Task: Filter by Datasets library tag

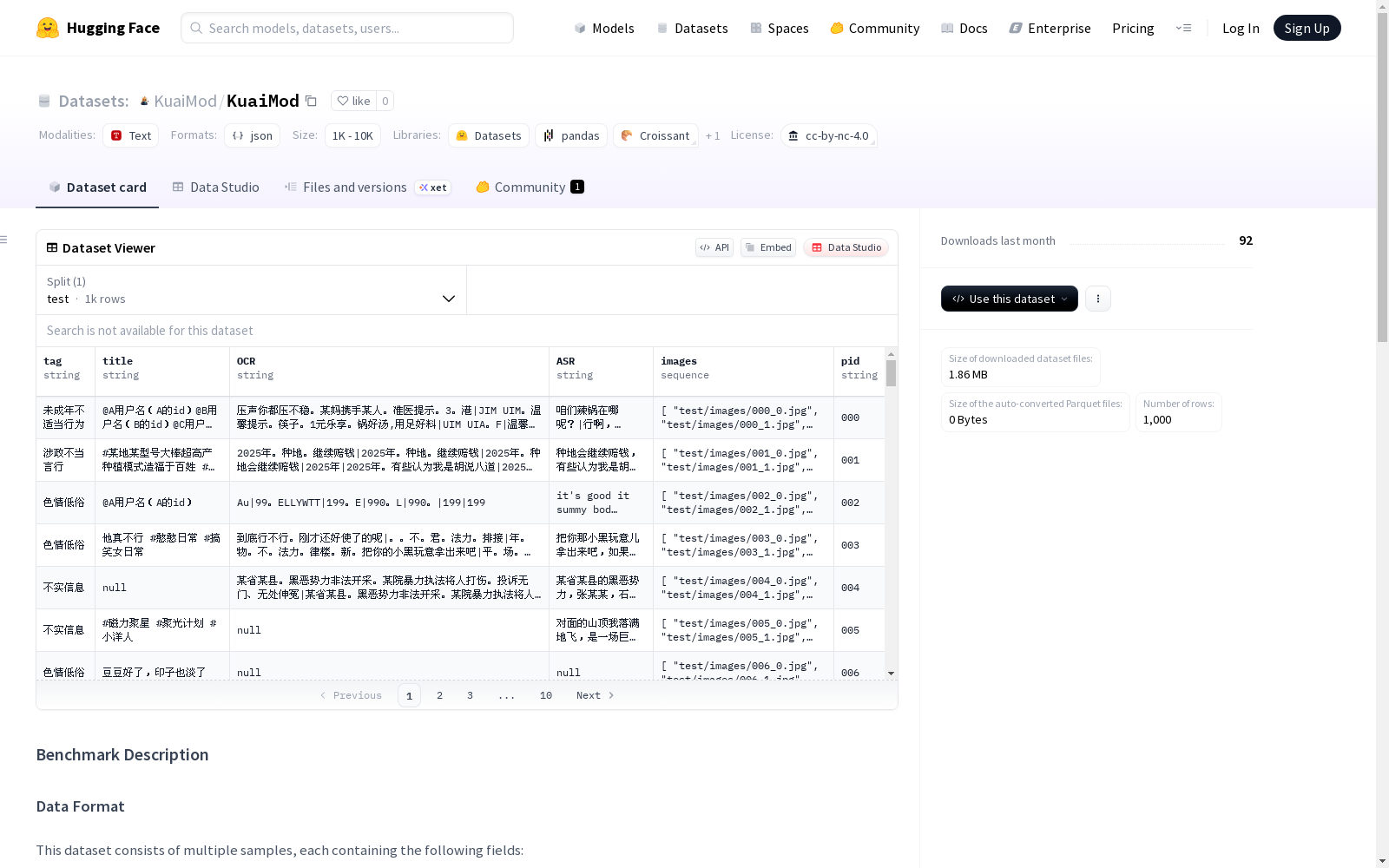Action: point(488,135)
